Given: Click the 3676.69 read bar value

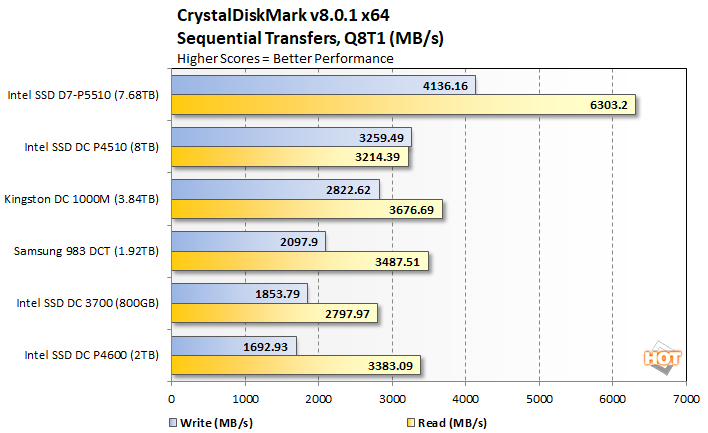Looking at the screenshot, I should point(411,210).
